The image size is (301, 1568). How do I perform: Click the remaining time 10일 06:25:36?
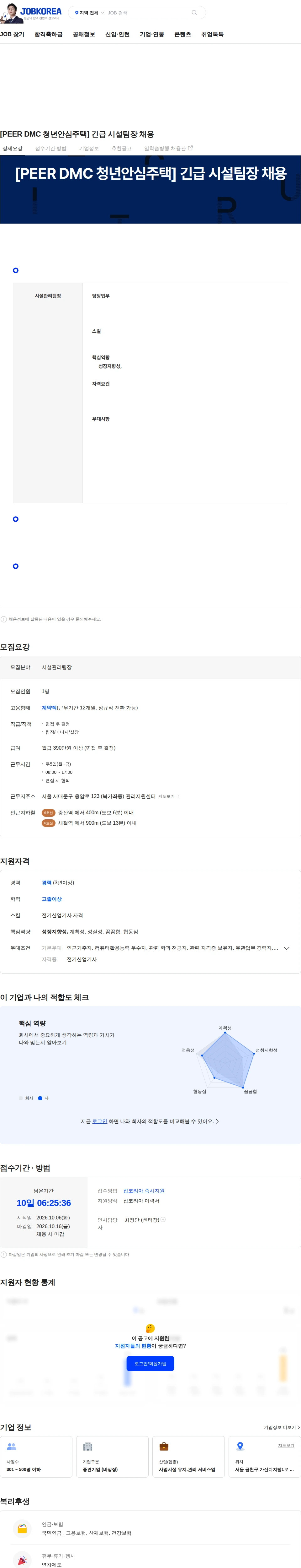point(44,1203)
